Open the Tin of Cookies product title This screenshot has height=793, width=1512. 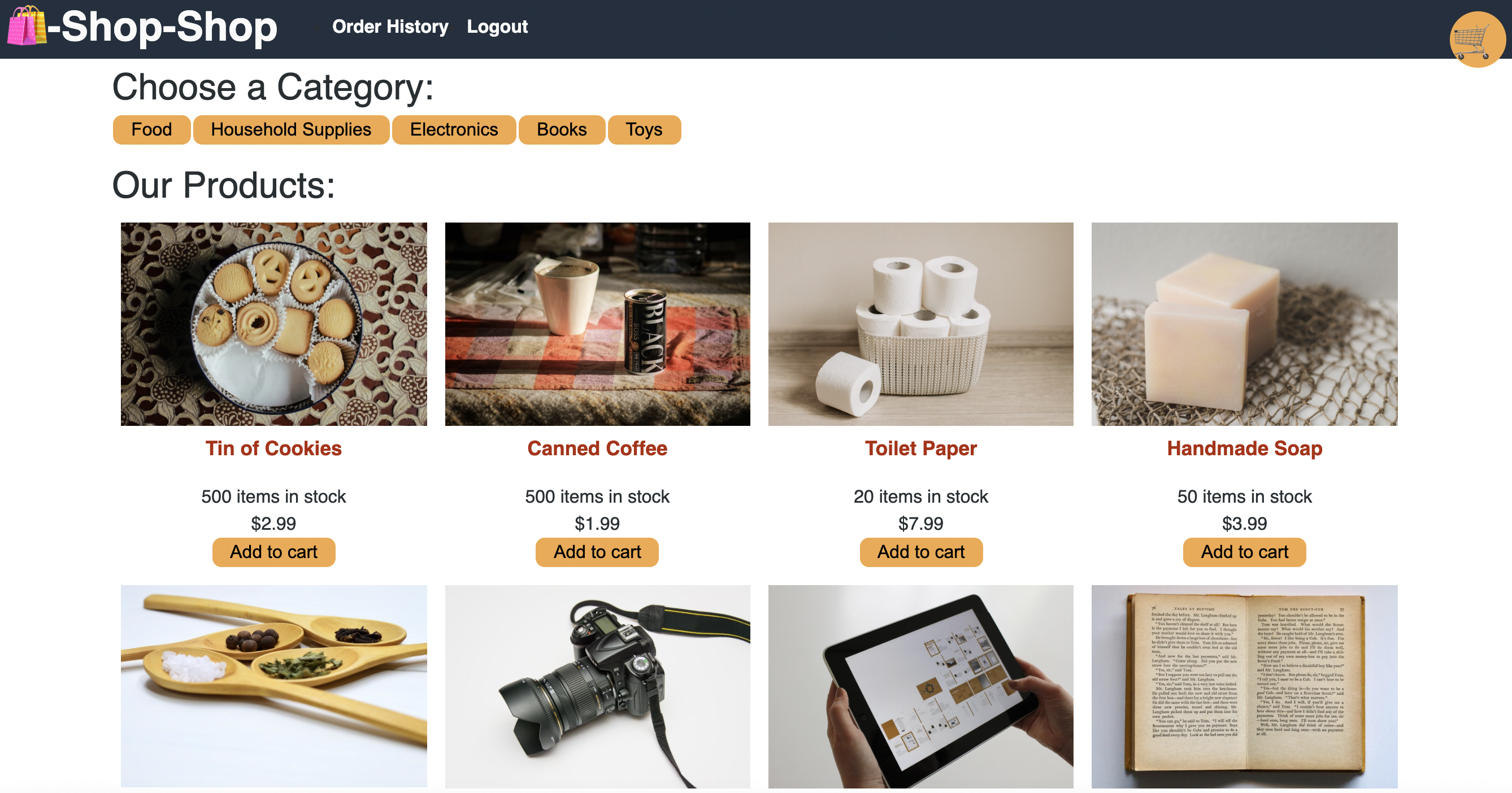(x=273, y=448)
